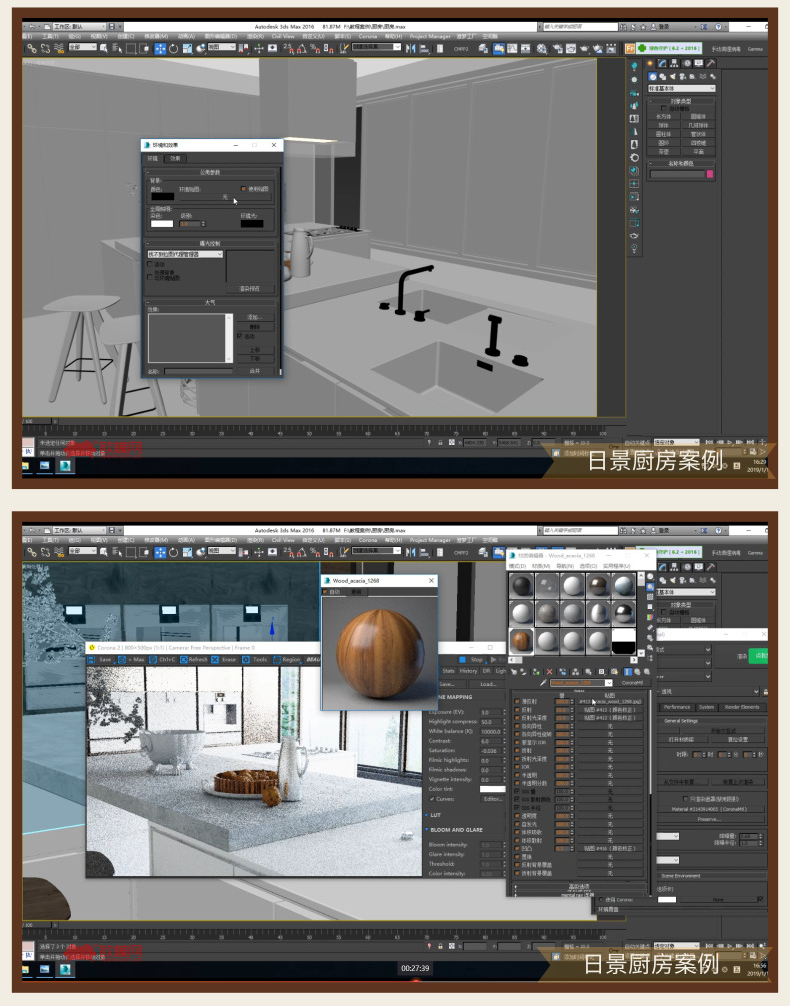Click Get Material icon in Material Editor
The width and height of the screenshot is (790, 1006).
point(514,672)
